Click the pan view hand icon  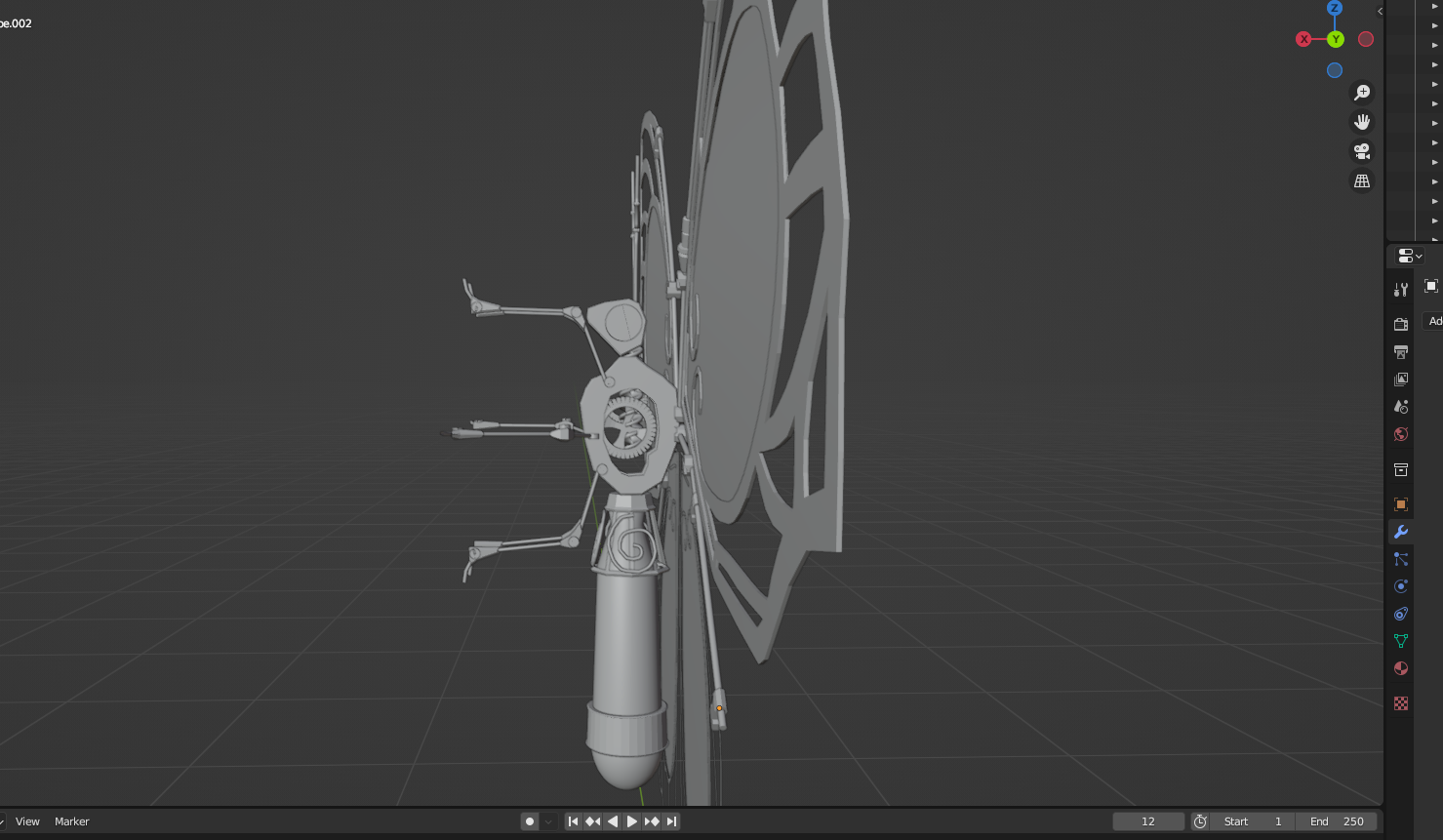pyautogui.click(x=1362, y=122)
